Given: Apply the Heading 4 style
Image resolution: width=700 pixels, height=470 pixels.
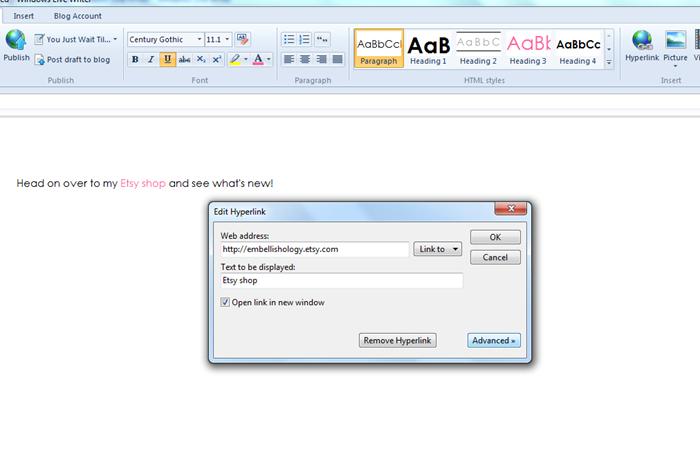Looking at the screenshot, I should point(578,48).
